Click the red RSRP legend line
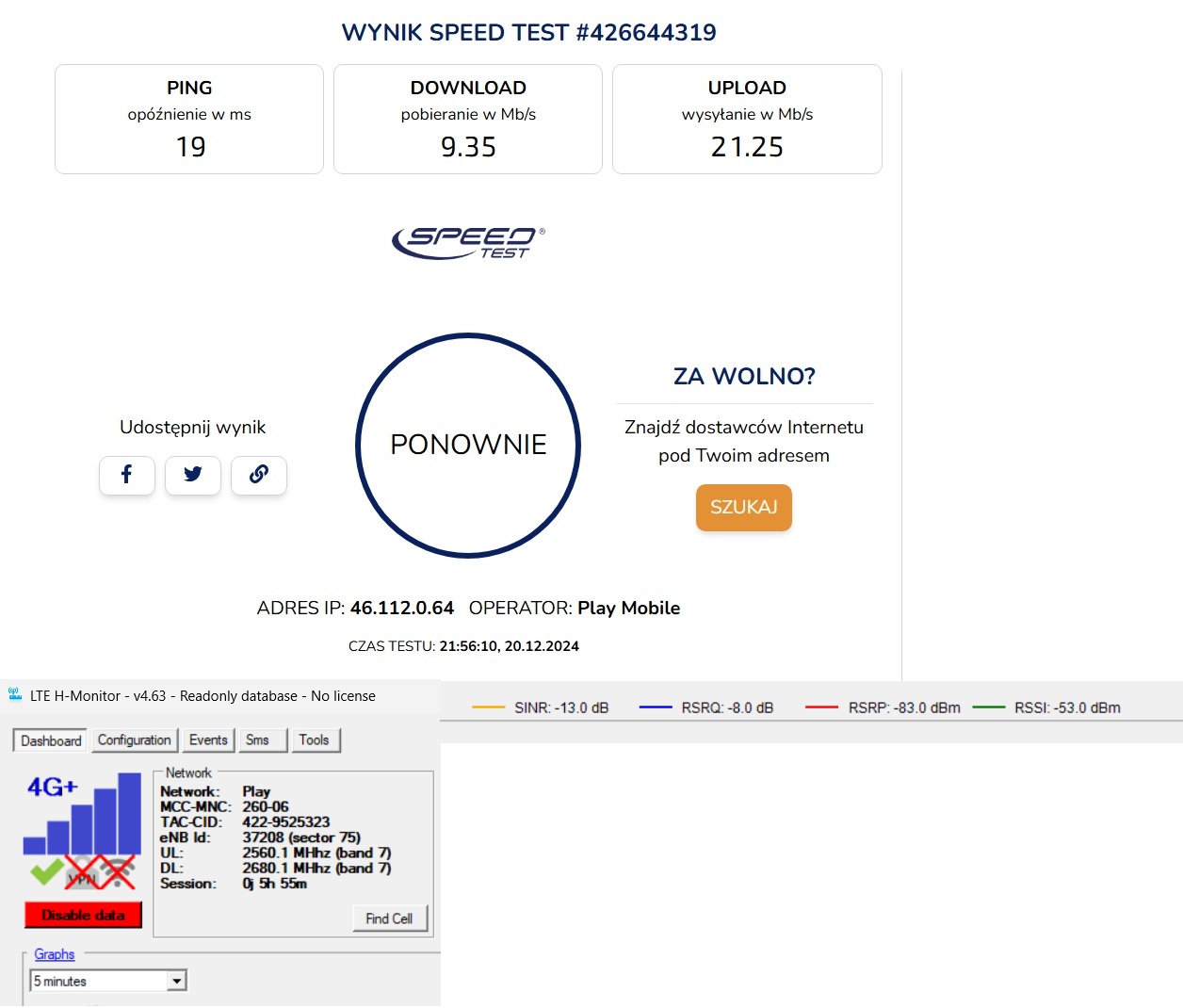1183x1008 pixels. point(822,707)
